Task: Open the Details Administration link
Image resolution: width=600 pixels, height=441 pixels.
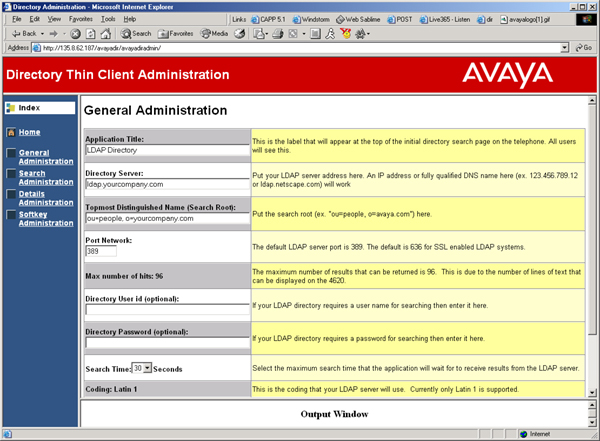Action: pyautogui.click(x=46, y=198)
